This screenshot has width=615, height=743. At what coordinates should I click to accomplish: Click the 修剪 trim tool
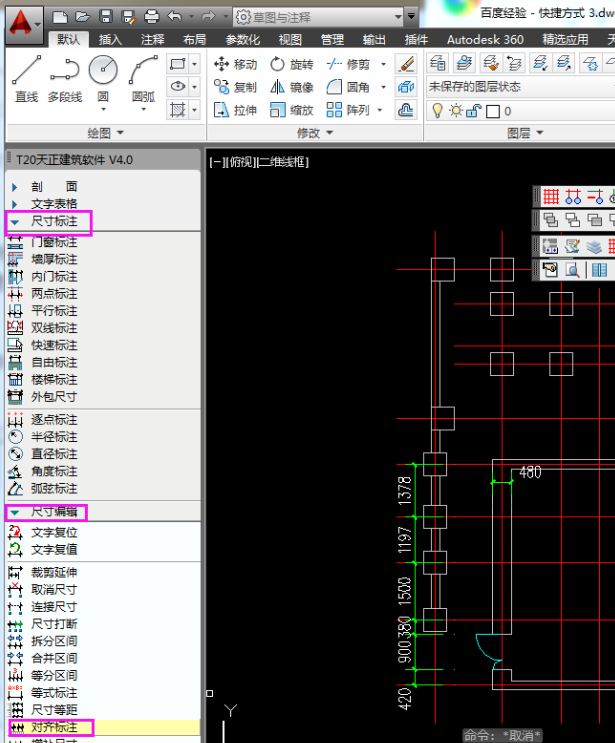(349, 64)
